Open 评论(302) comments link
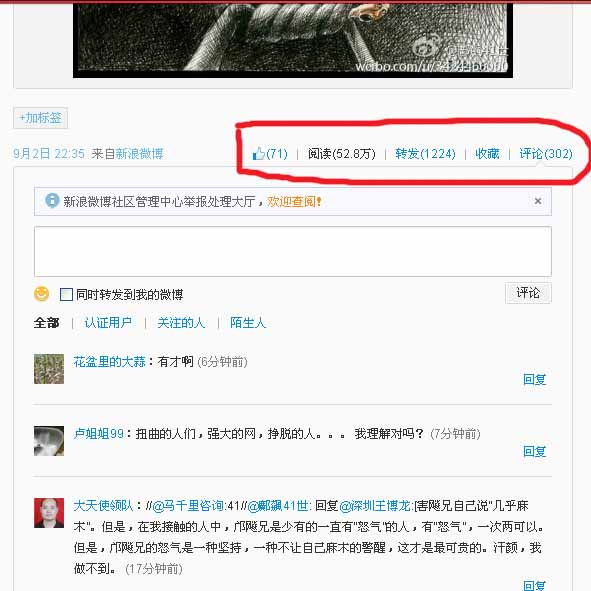Screen dimensions: 591x591 click(x=546, y=154)
